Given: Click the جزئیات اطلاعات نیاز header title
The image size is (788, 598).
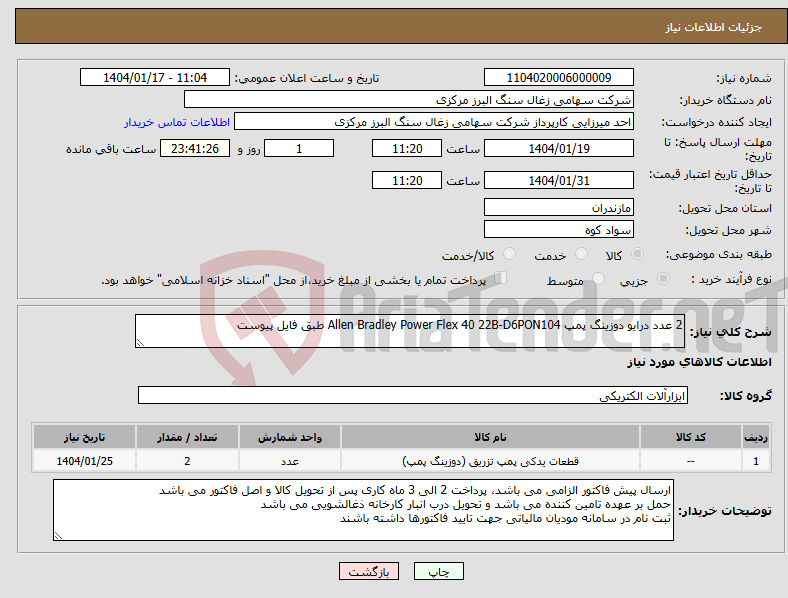Looking at the screenshot, I should point(714,27).
